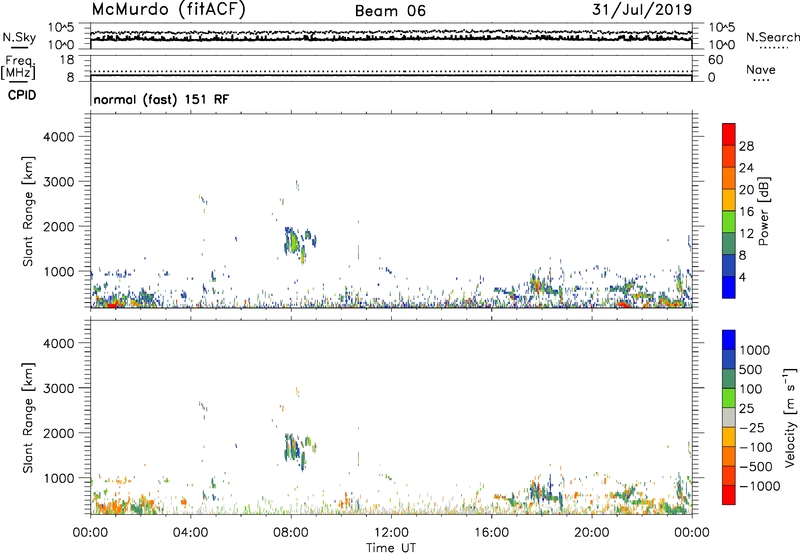800x554 pixels.
Task: Click the 16:00 time tick label
Action: coord(491,533)
